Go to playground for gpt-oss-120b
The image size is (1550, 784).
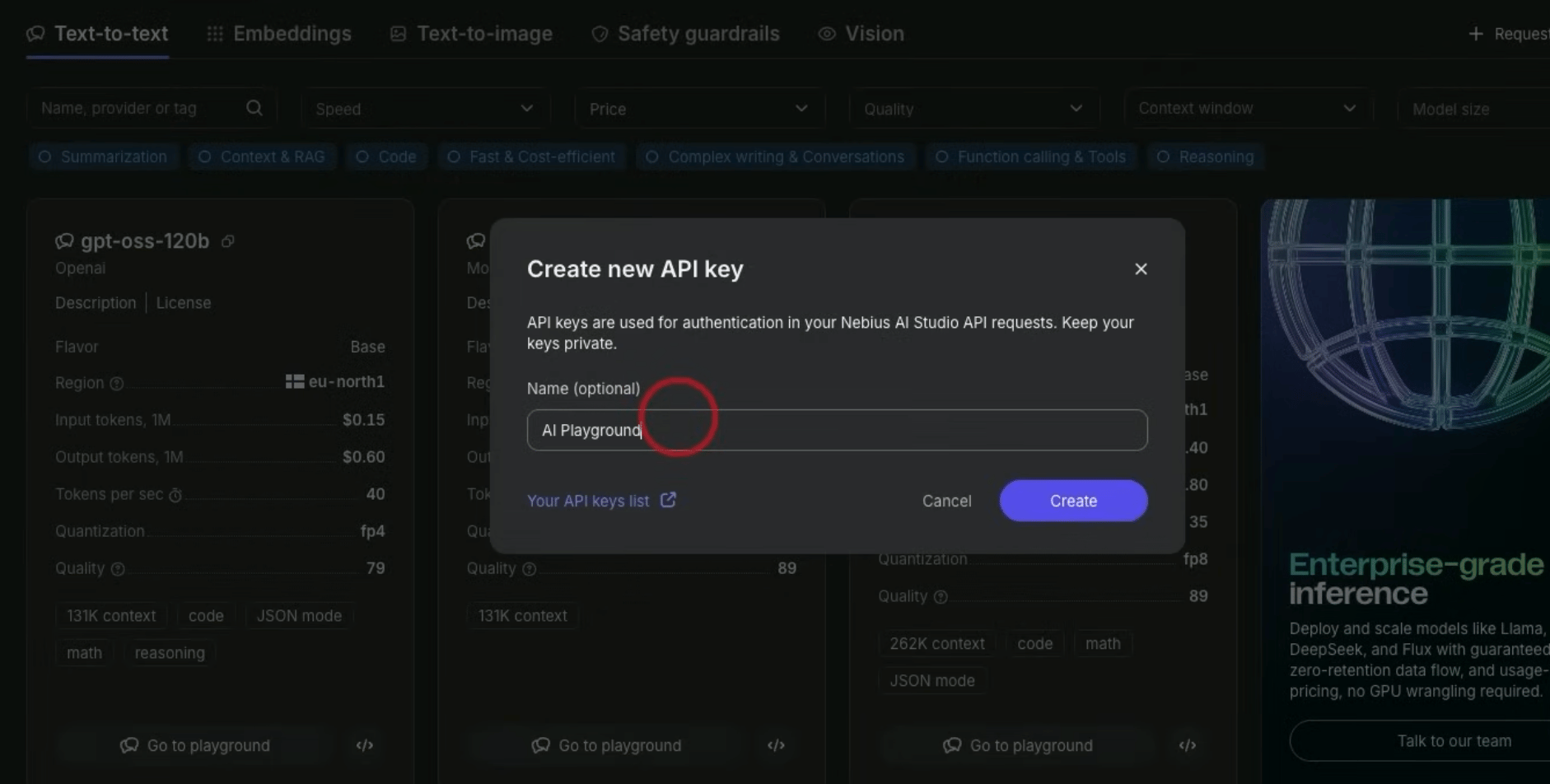tap(195, 745)
